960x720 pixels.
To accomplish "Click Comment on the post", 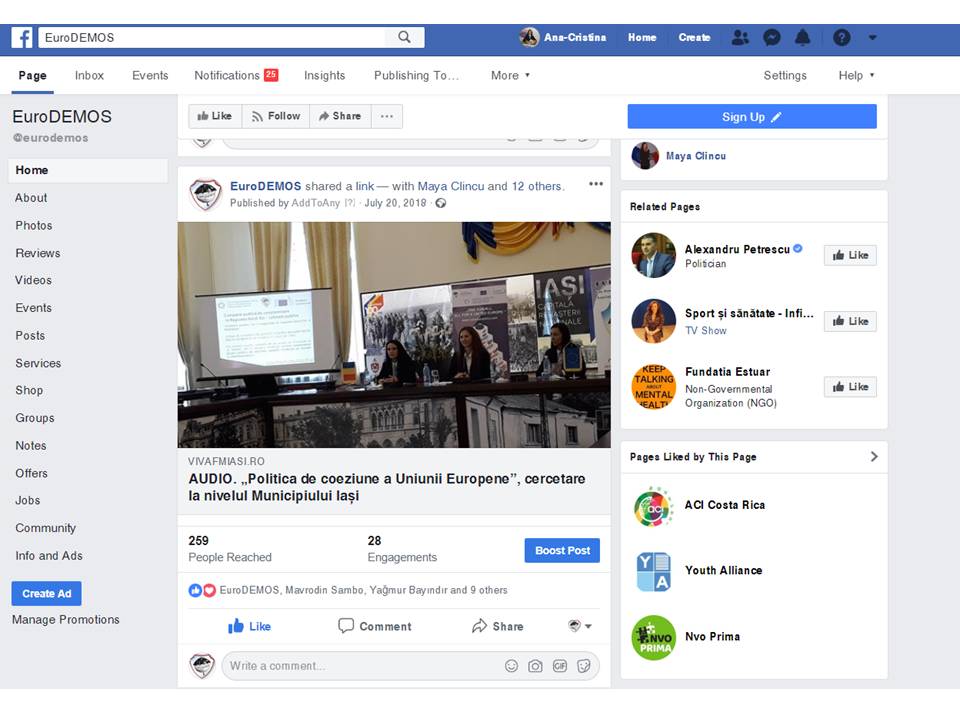I will pos(375,626).
